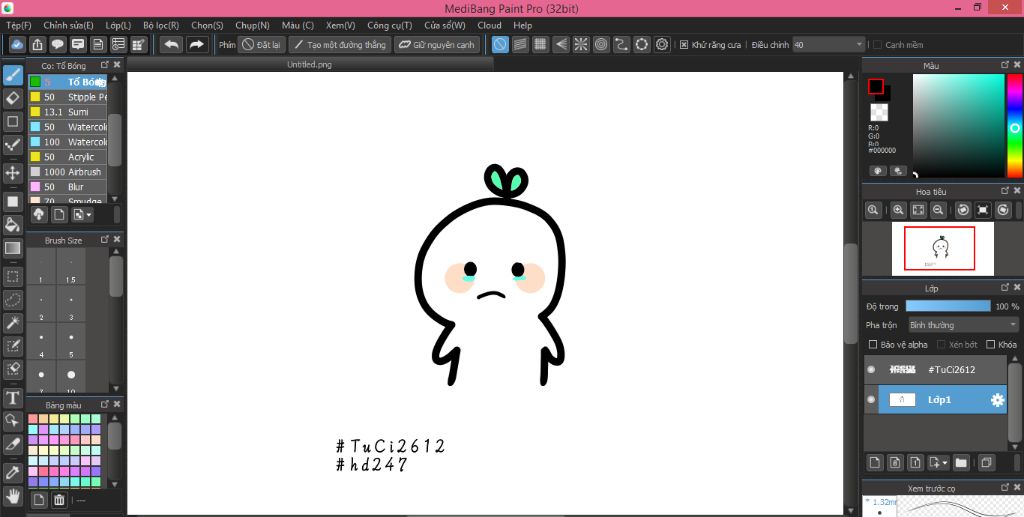Select the Bucket fill tool
The image size is (1024, 517).
(x=12, y=225)
